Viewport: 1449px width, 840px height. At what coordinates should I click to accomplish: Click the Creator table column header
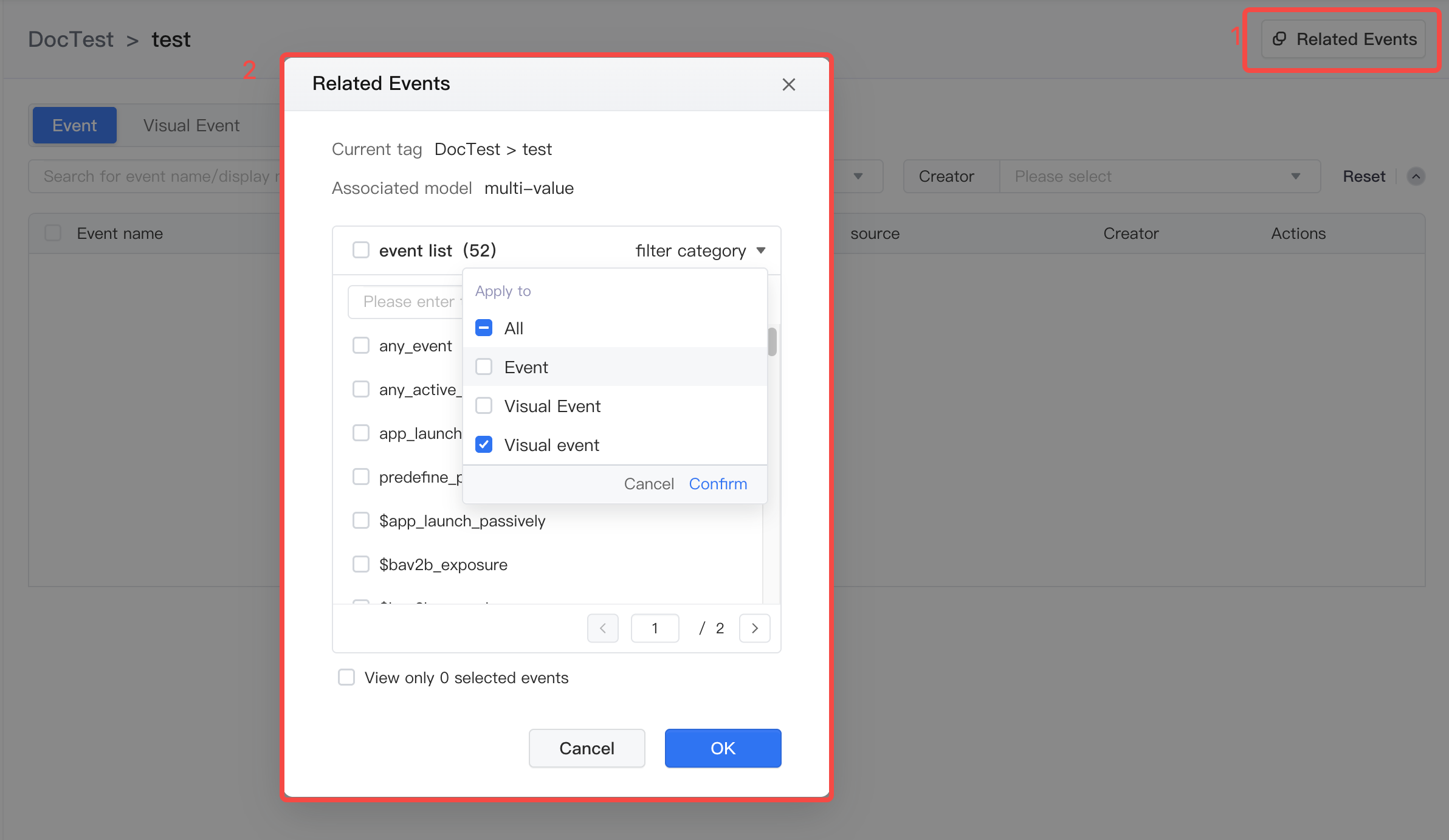[1131, 233]
